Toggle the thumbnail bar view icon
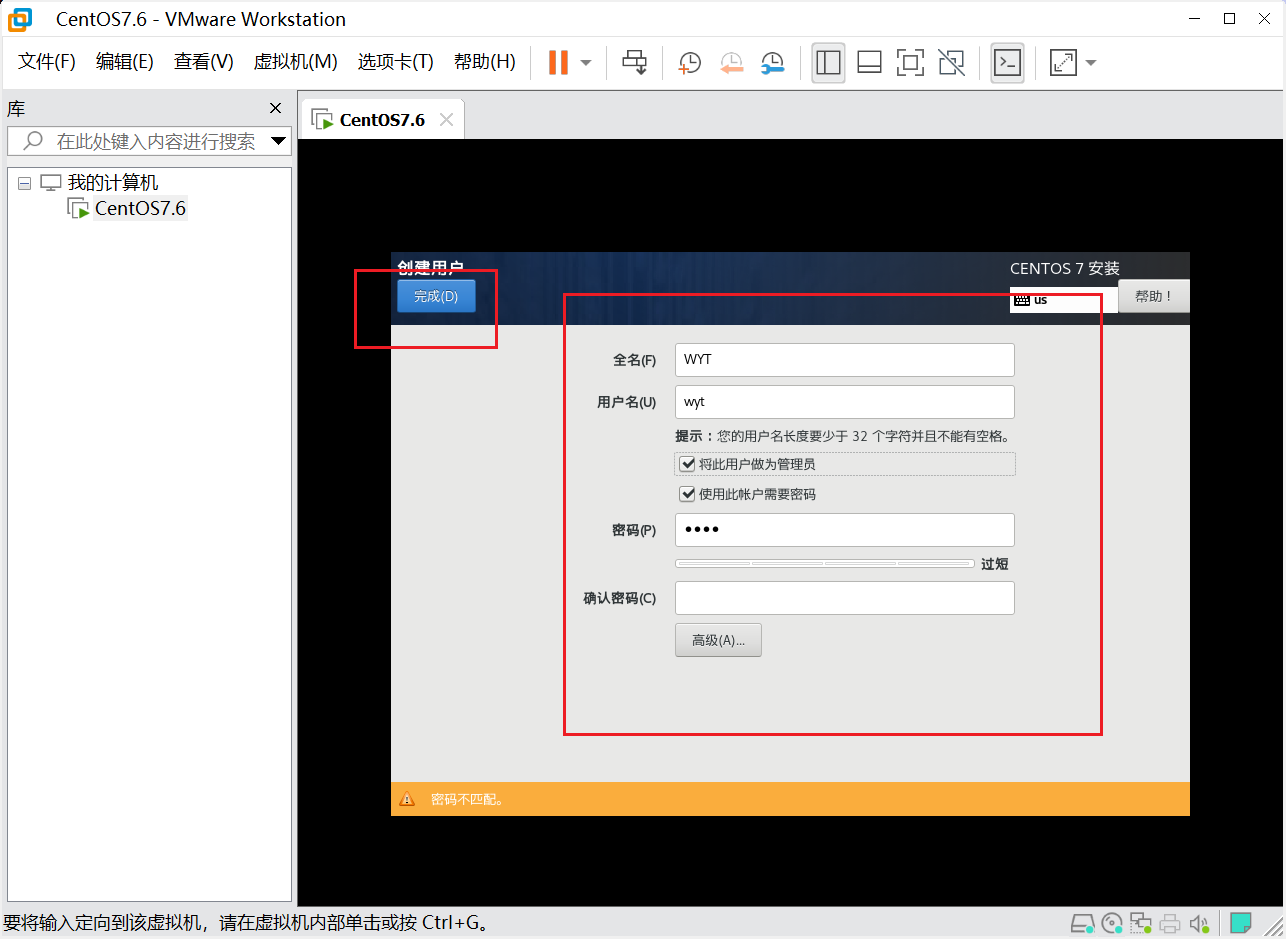 (869, 62)
